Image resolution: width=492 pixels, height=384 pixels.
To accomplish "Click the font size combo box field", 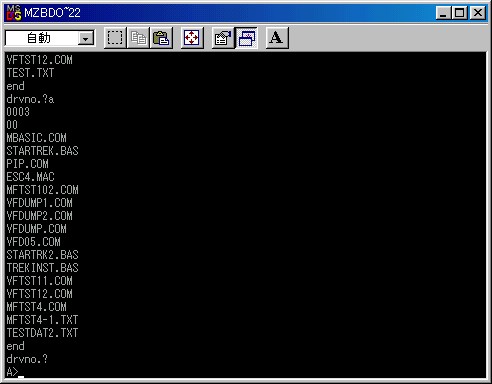I will point(50,38).
